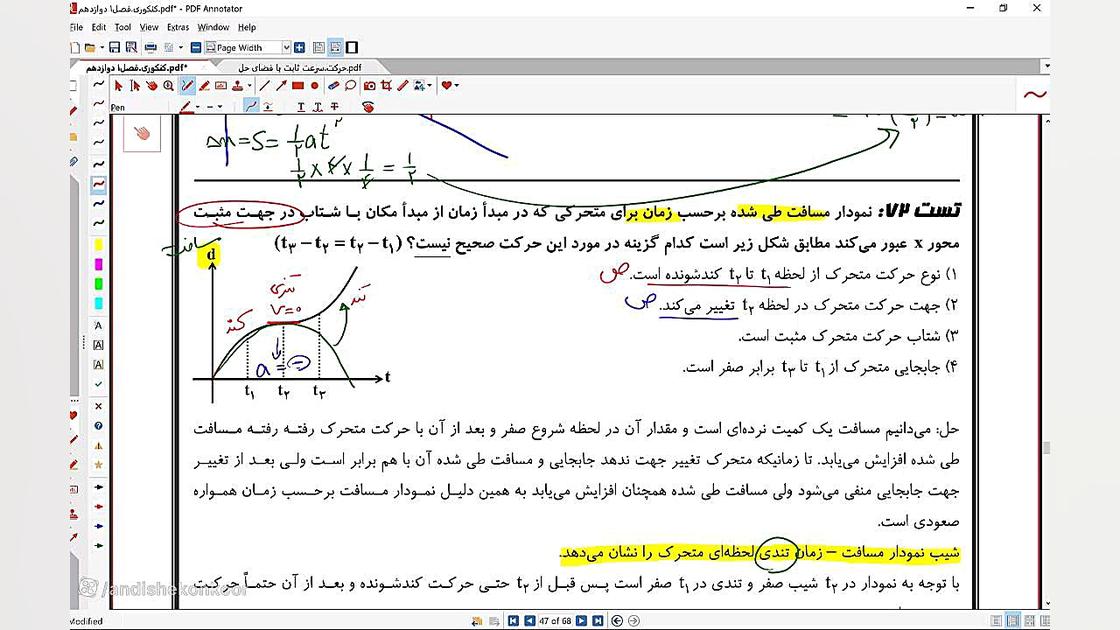Image resolution: width=1120 pixels, height=630 pixels.
Task: Select the Text box tool
Action: pyautogui.click(x=221, y=86)
